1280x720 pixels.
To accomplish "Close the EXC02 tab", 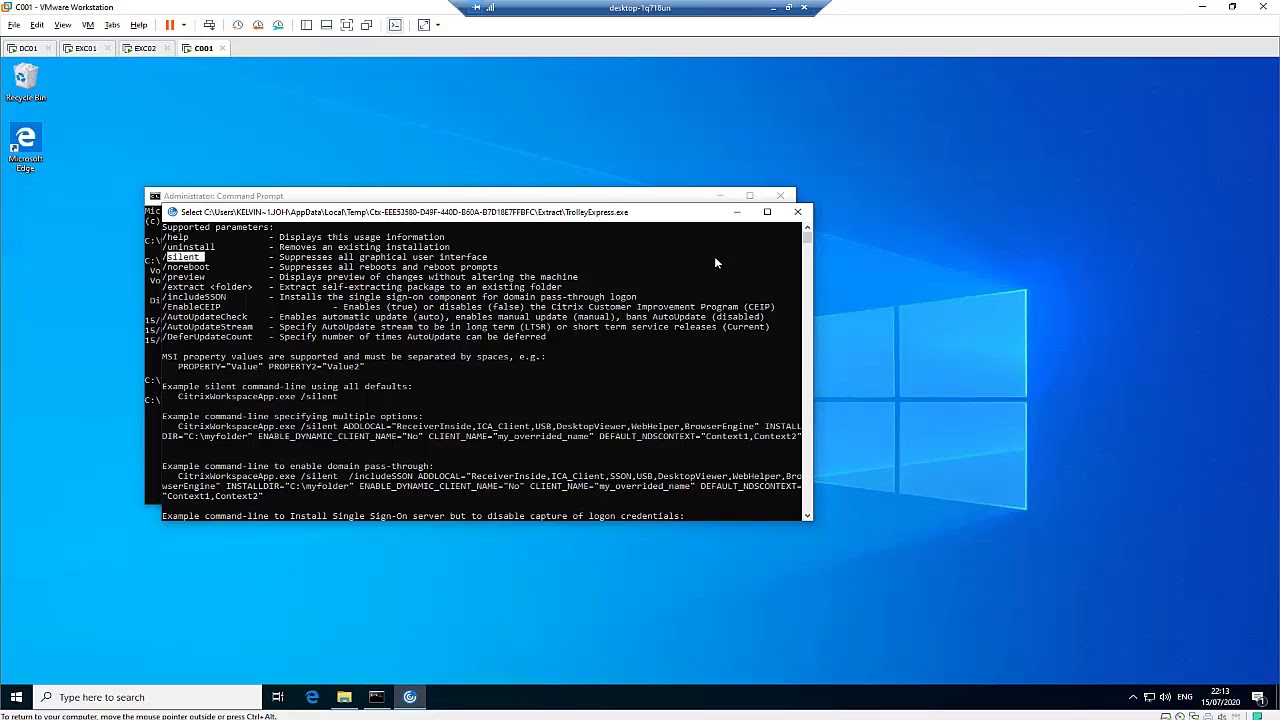I will tap(165, 48).
